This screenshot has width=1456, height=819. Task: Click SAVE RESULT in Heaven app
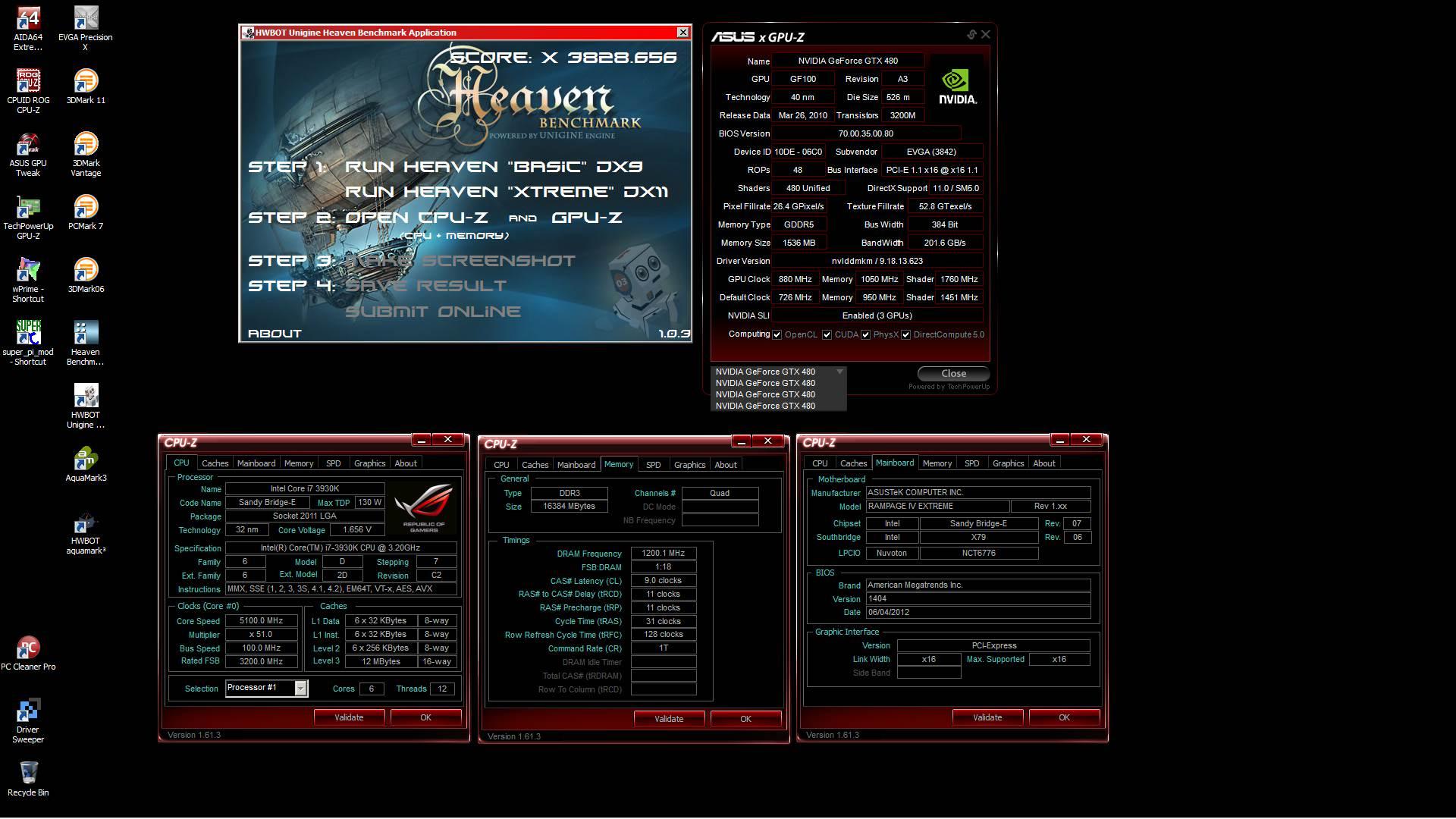[425, 286]
